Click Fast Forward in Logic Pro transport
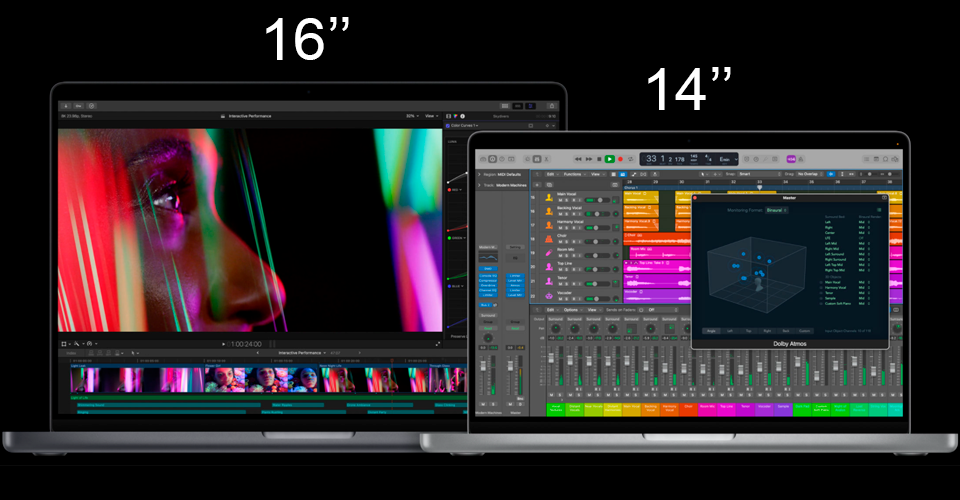This screenshot has height=500, width=960. (x=588, y=159)
